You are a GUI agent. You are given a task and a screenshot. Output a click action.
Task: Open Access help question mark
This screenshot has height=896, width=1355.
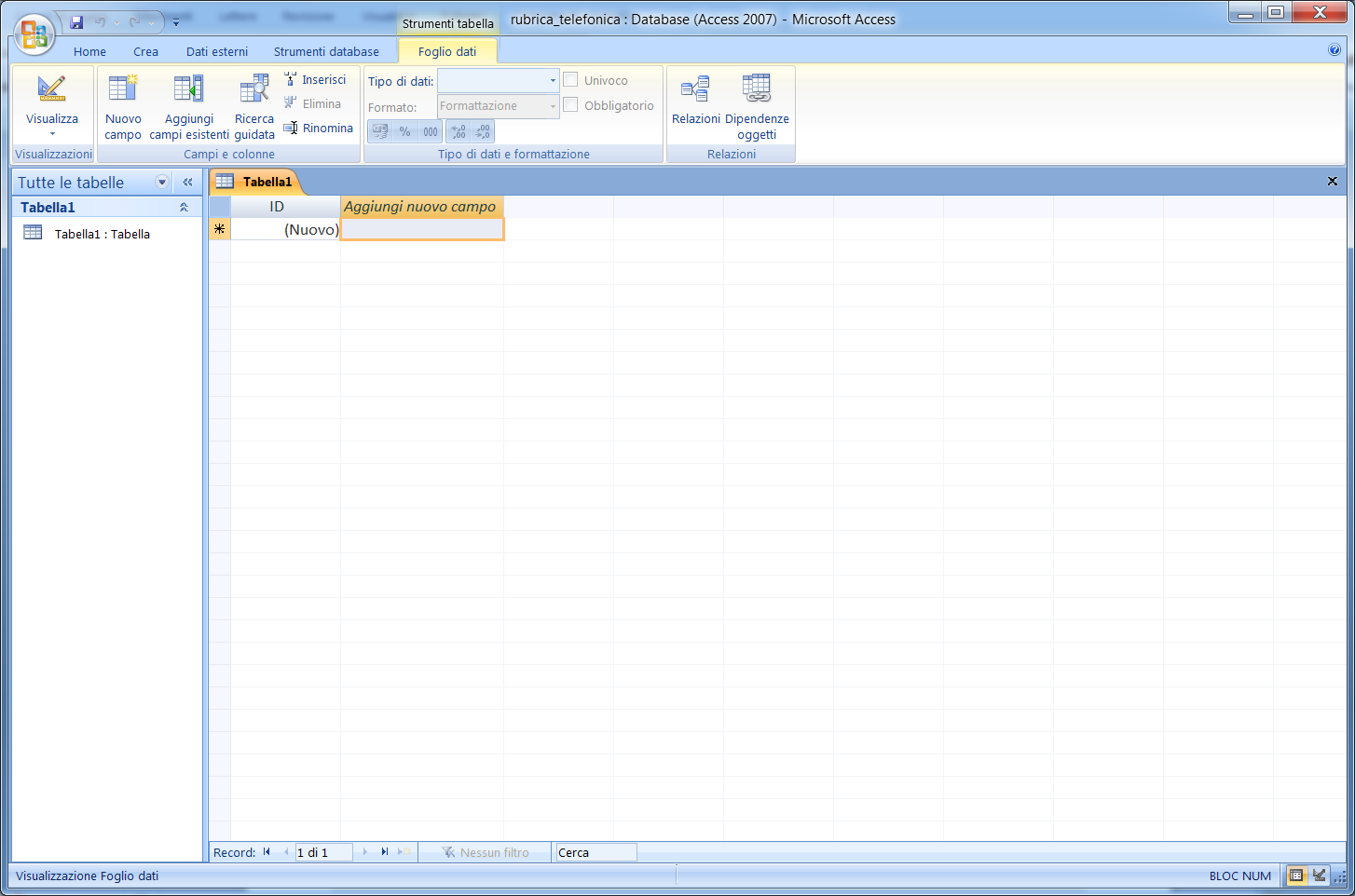tap(1334, 50)
